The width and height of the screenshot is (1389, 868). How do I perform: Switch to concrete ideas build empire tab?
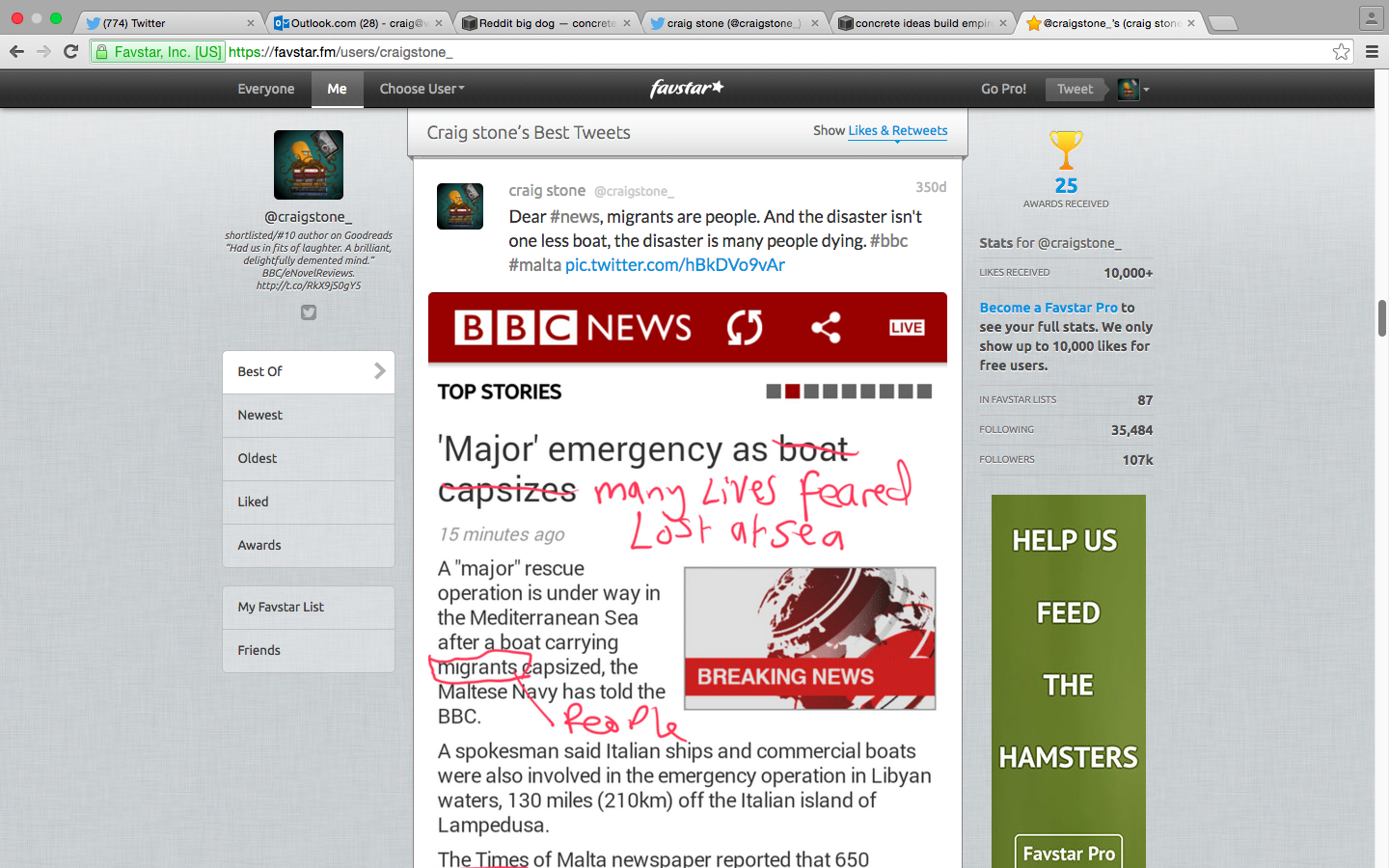[x=922, y=22]
